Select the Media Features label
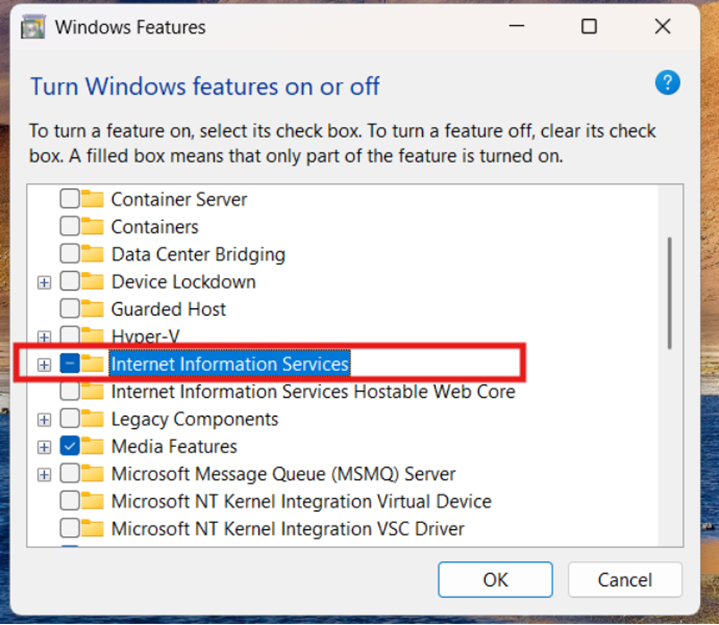 (x=174, y=447)
